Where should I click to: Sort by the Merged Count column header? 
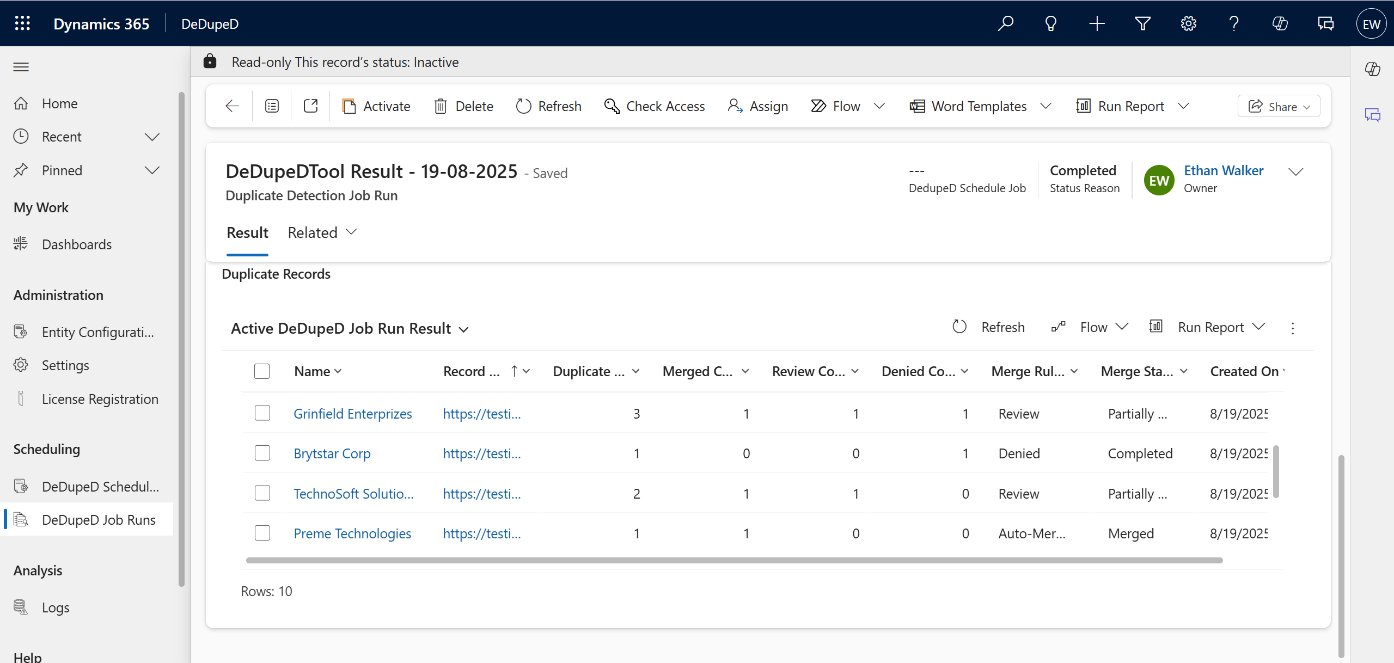[x=698, y=371]
